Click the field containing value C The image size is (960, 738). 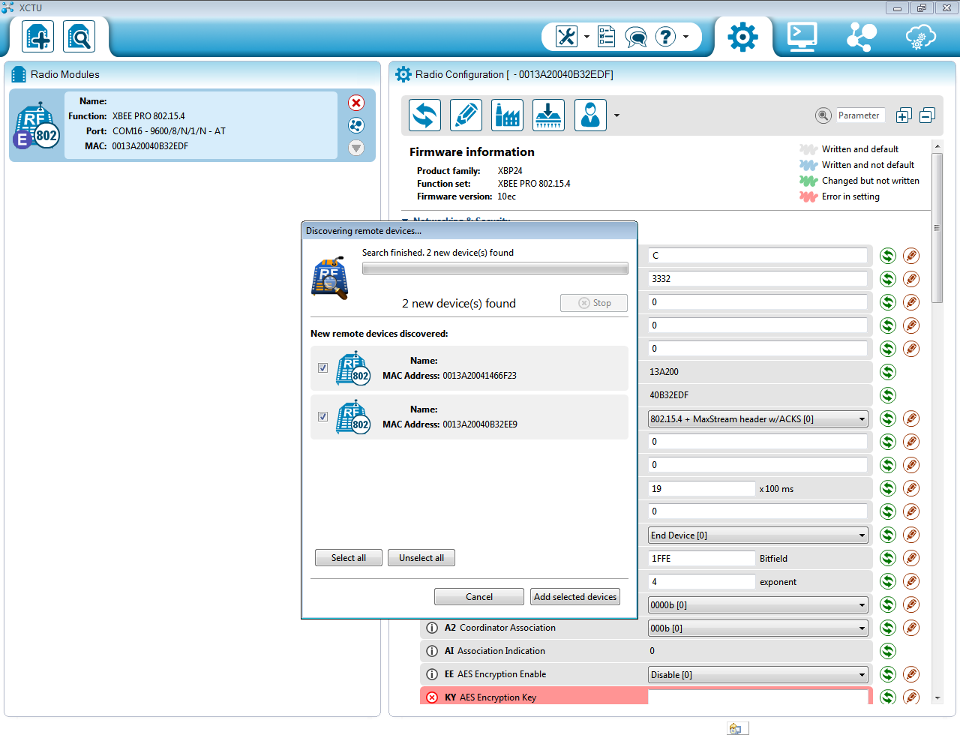[758, 255]
